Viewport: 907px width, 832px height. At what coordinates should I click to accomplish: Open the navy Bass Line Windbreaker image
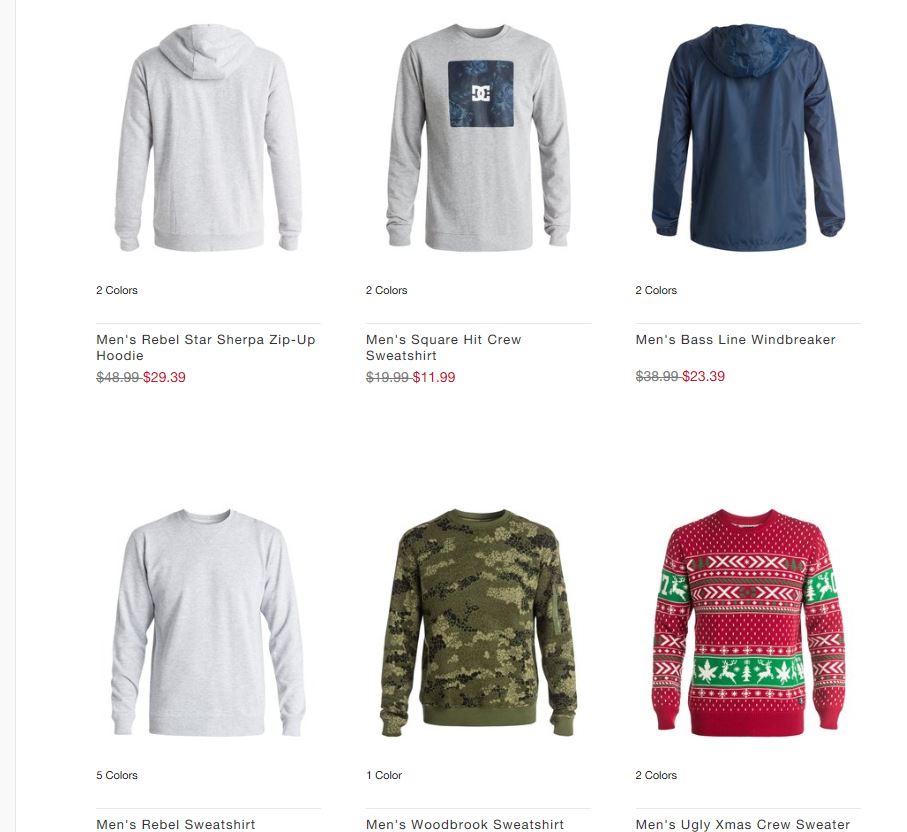(749, 138)
